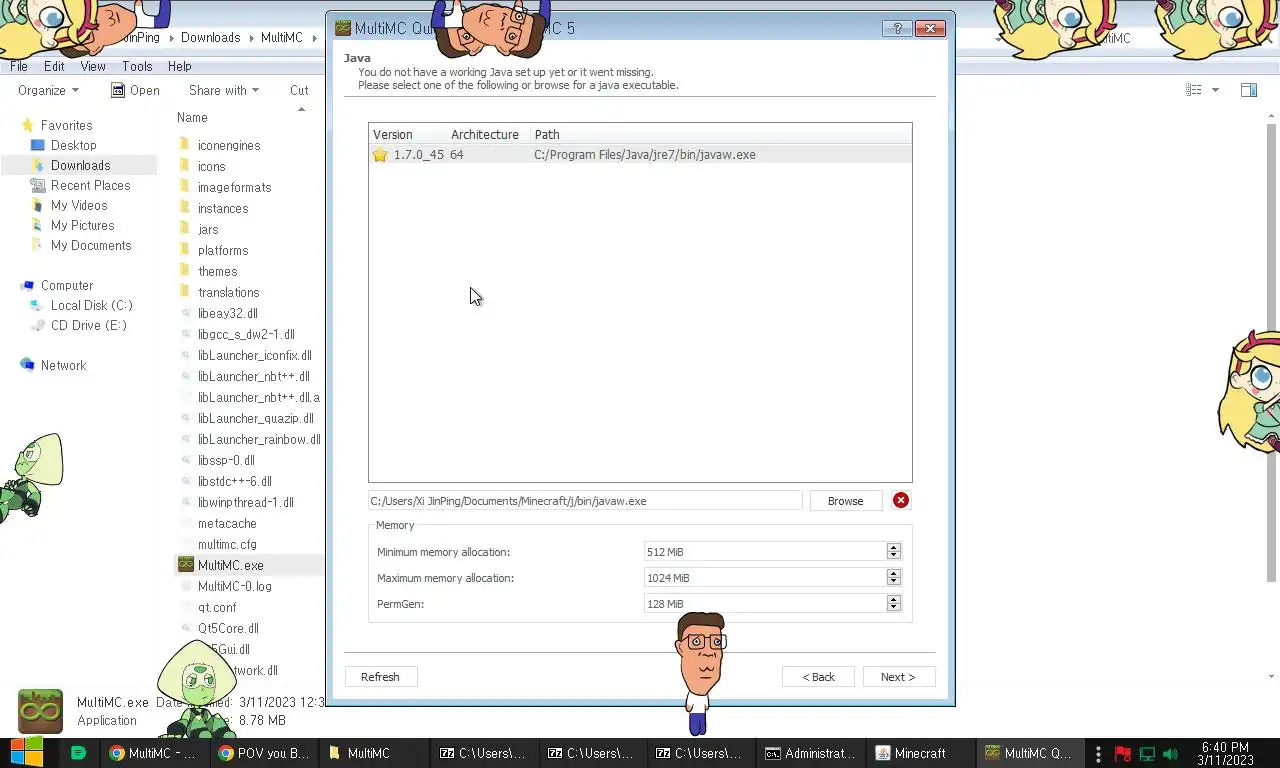Image resolution: width=1280 pixels, height=768 pixels.
Task: Click the Path column header
Action: [547, 135]
